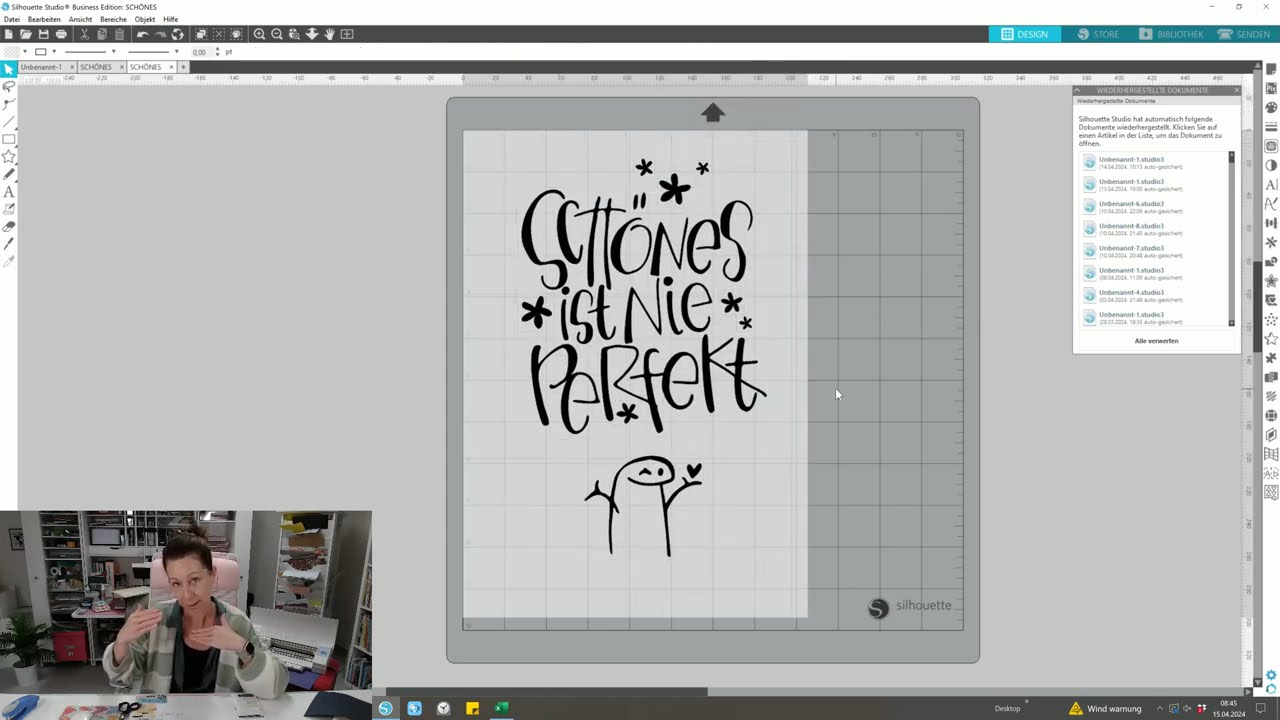Click the horizontal canvas scrollbar at the bottom
Screen dimensions: 1280x720
[547, 691]
